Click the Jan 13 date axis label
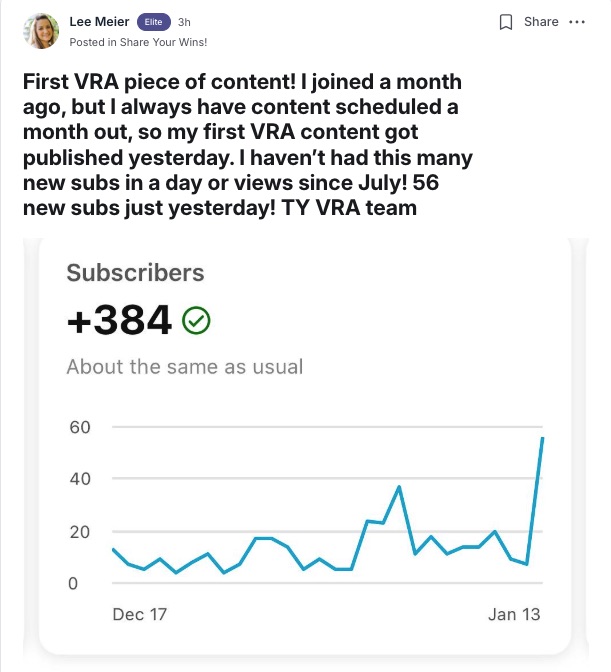611x672 pixels. pyautogui.click(x=514, y=614)
